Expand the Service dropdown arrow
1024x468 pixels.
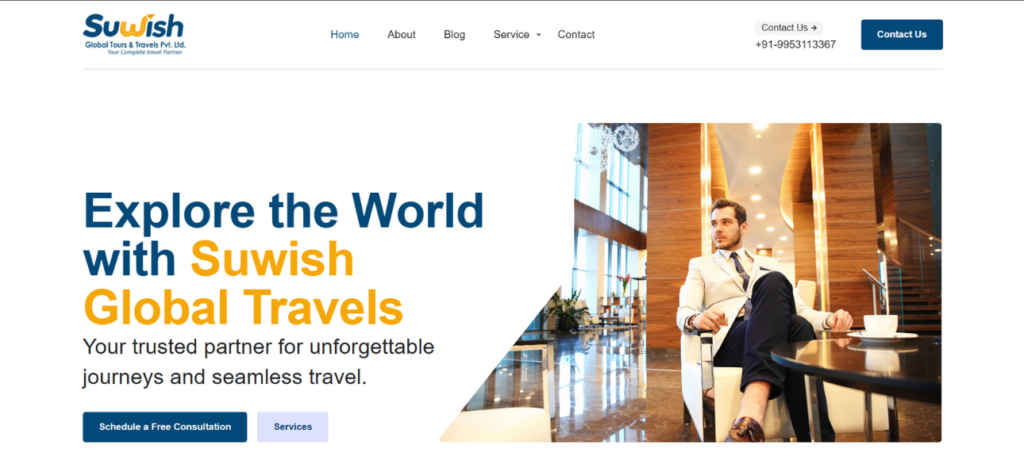pos(539,35)
